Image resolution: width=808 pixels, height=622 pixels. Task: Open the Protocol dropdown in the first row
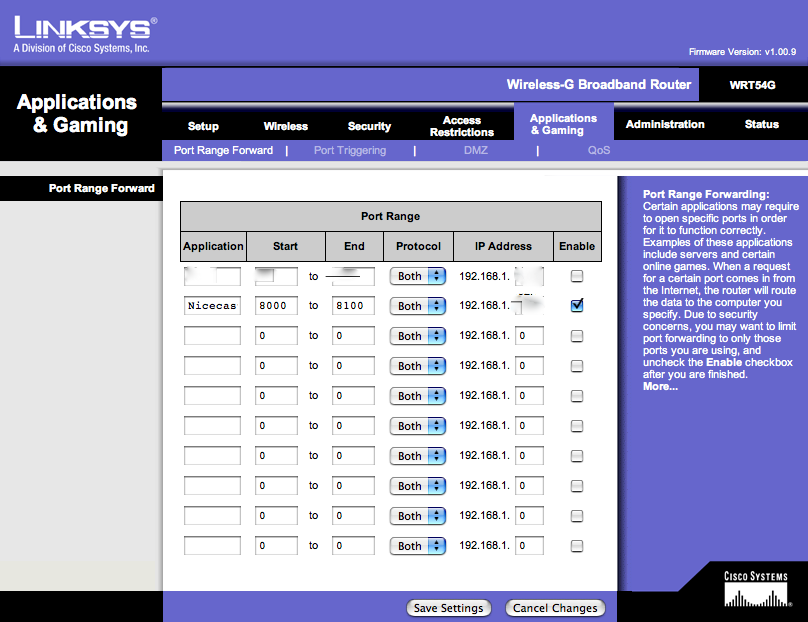click(x=417, y=276)
